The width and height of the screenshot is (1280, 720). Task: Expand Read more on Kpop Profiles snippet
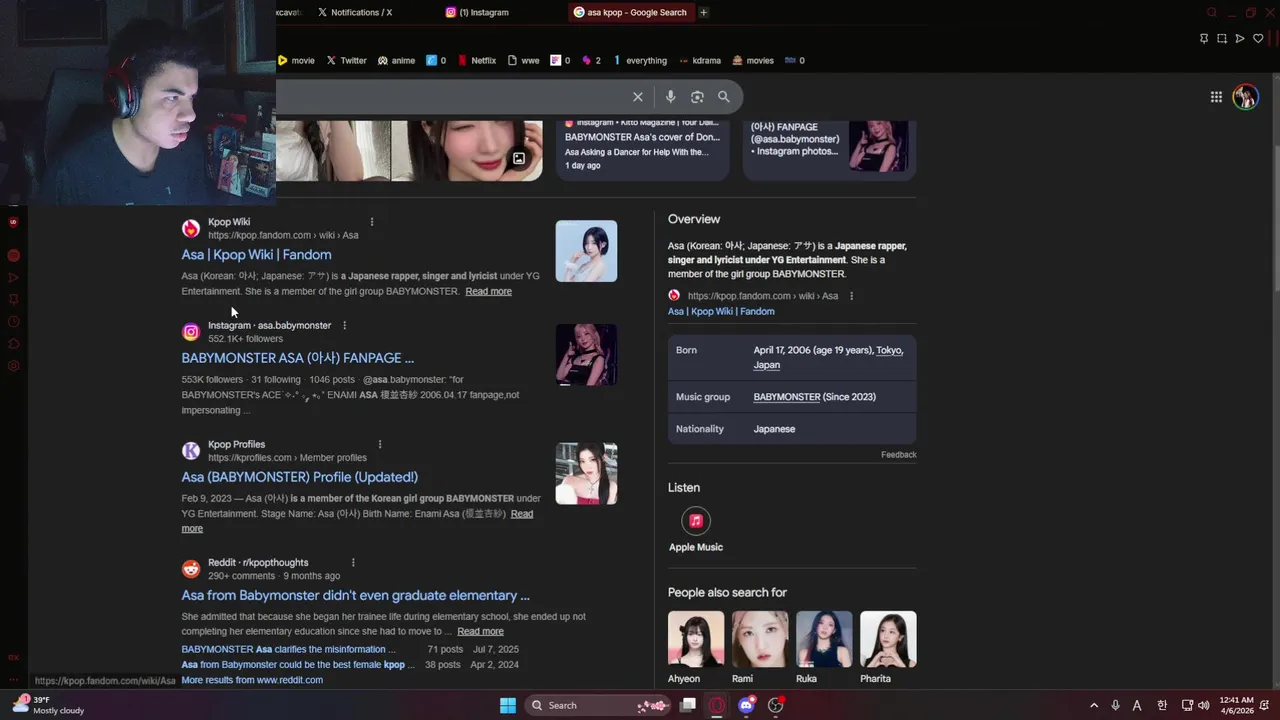point(522,514)
